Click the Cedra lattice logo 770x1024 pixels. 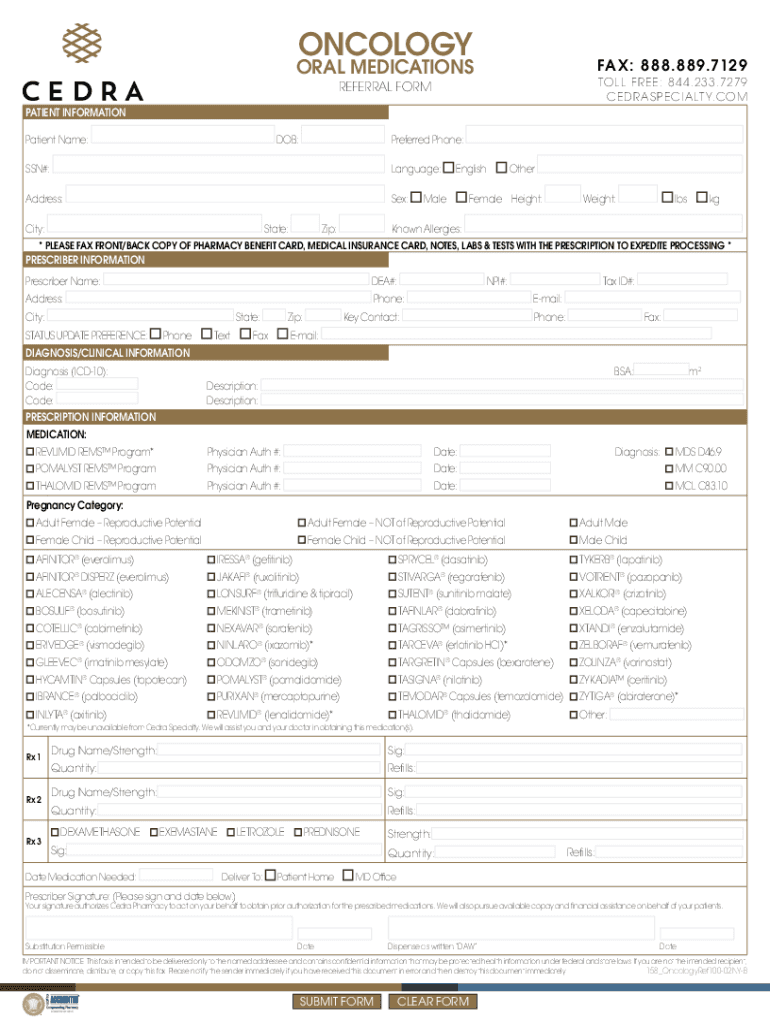click(x=82, y=43)
